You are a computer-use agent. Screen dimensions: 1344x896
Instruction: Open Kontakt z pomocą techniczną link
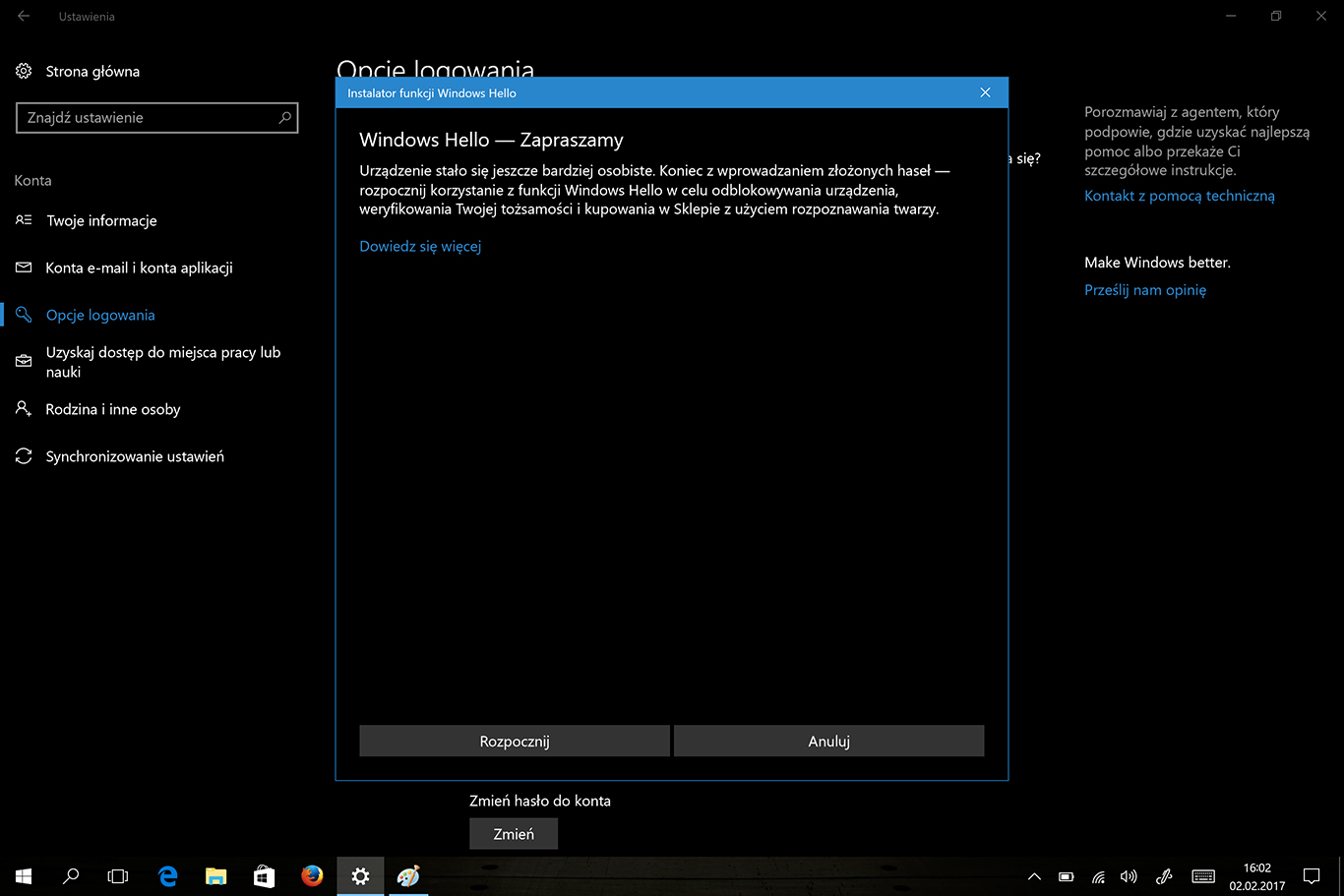1180,196
